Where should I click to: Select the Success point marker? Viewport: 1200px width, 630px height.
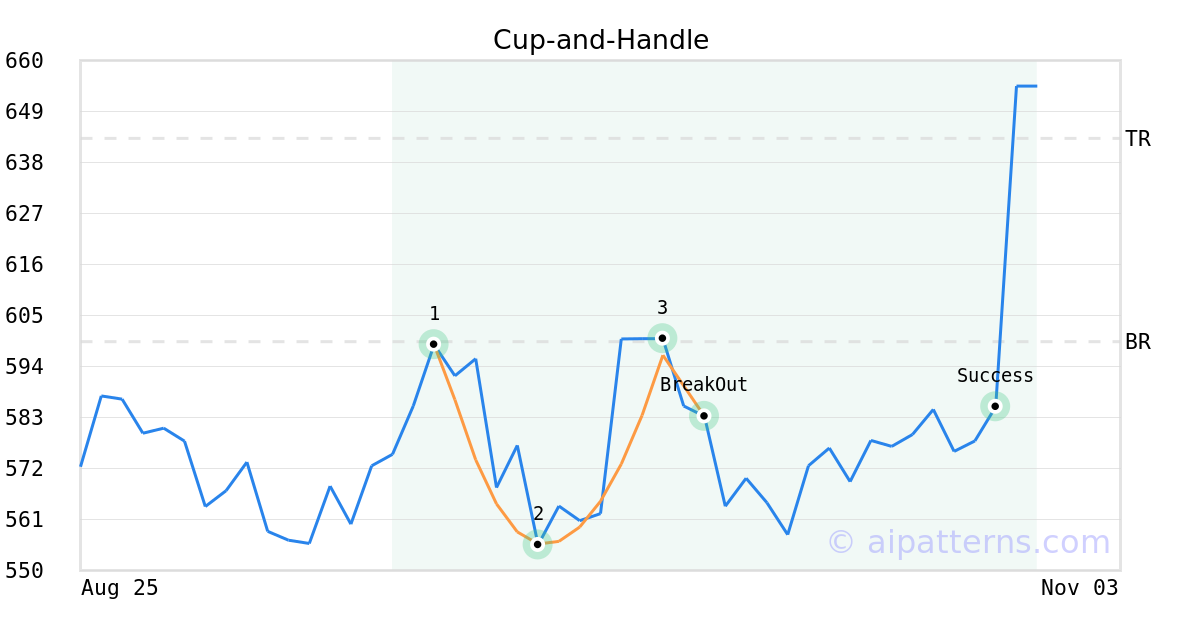995,406
